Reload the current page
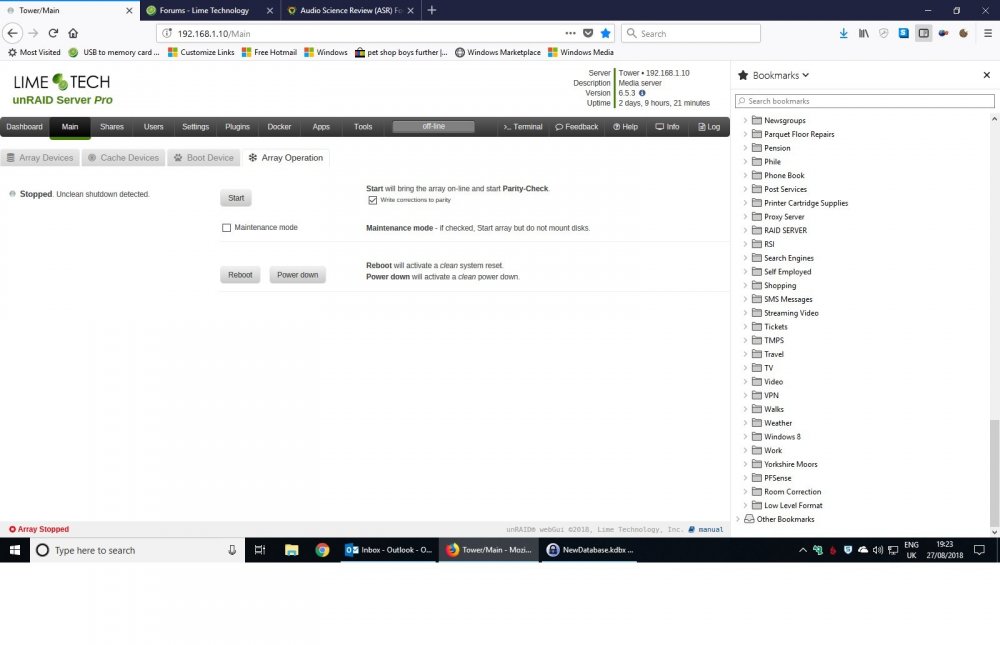 (x=54, y=33)
